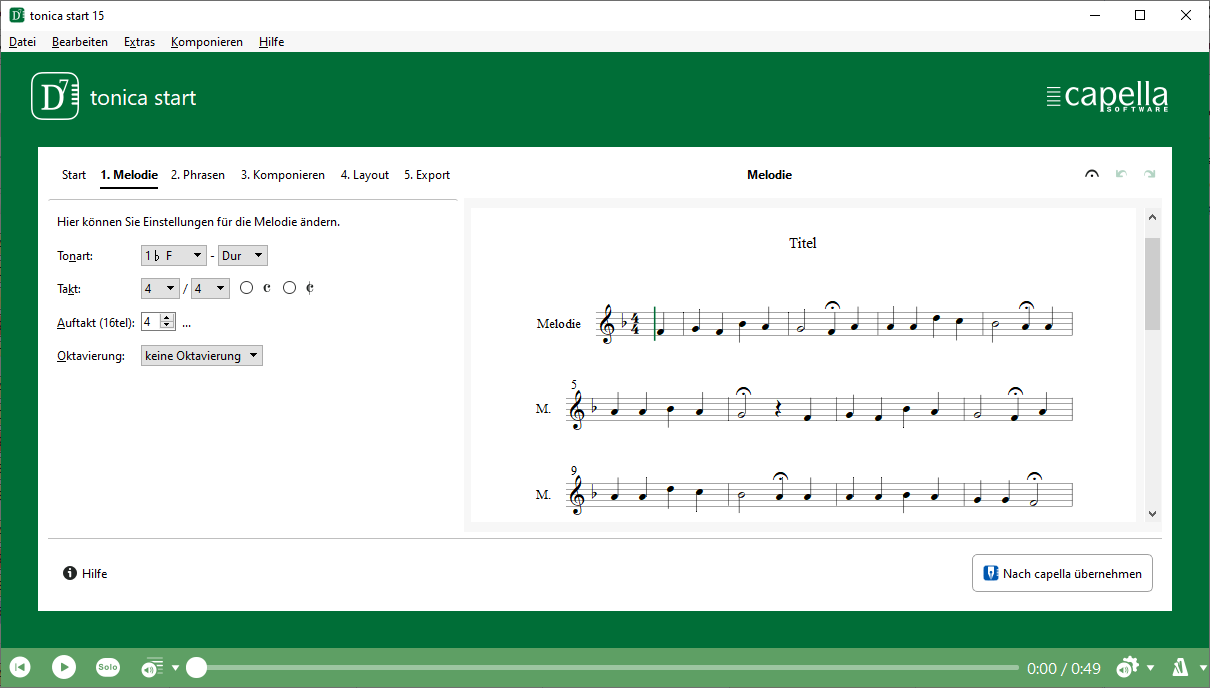Click Nach capella übernehmen button
The height and width of the screenshot is (688, 1210).
point(1062,573)
